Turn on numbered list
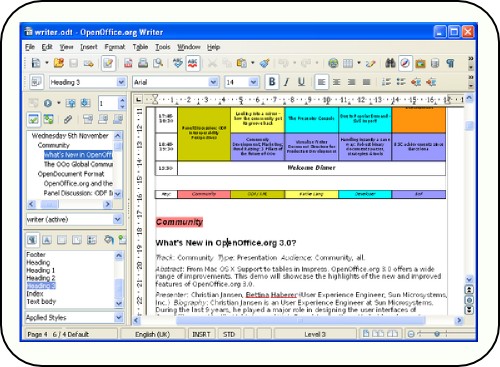Screen dimensions: 500x367 coord(386,82)
